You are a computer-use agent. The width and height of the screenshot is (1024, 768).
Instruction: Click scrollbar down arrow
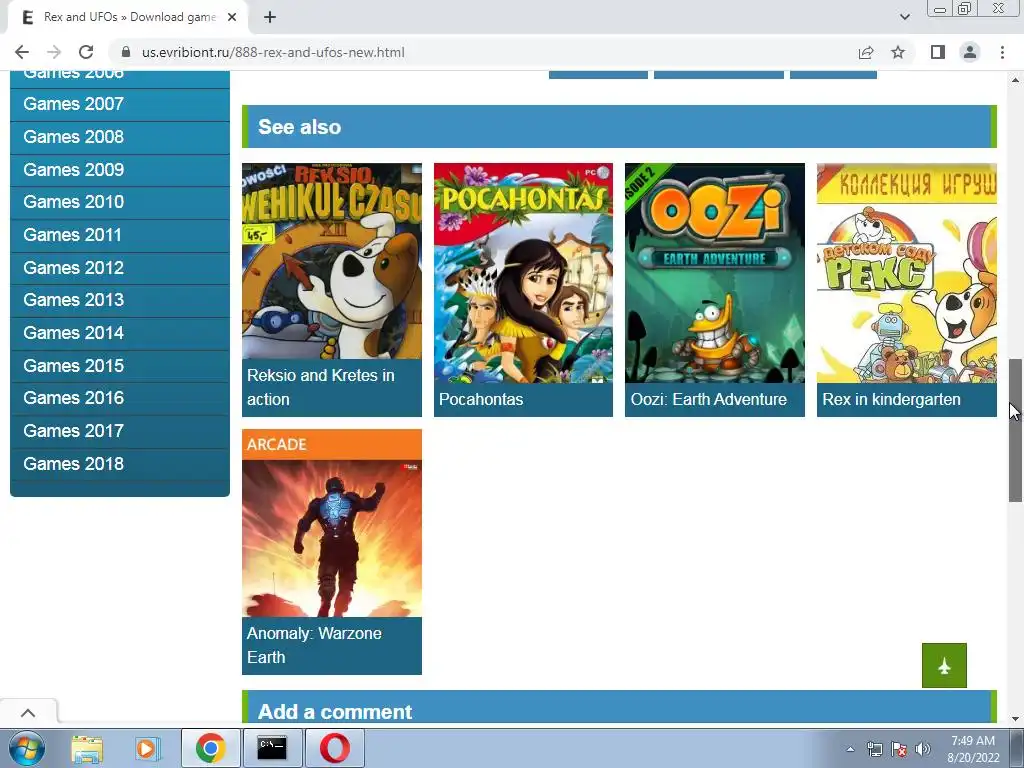1015,719
